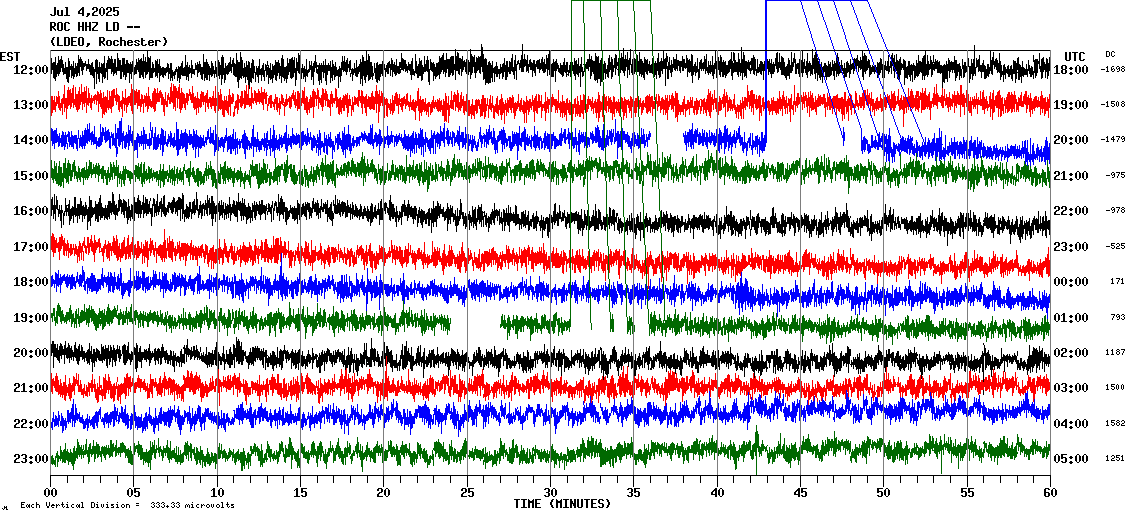Click the 171 DC offset value

point(1117,281)
